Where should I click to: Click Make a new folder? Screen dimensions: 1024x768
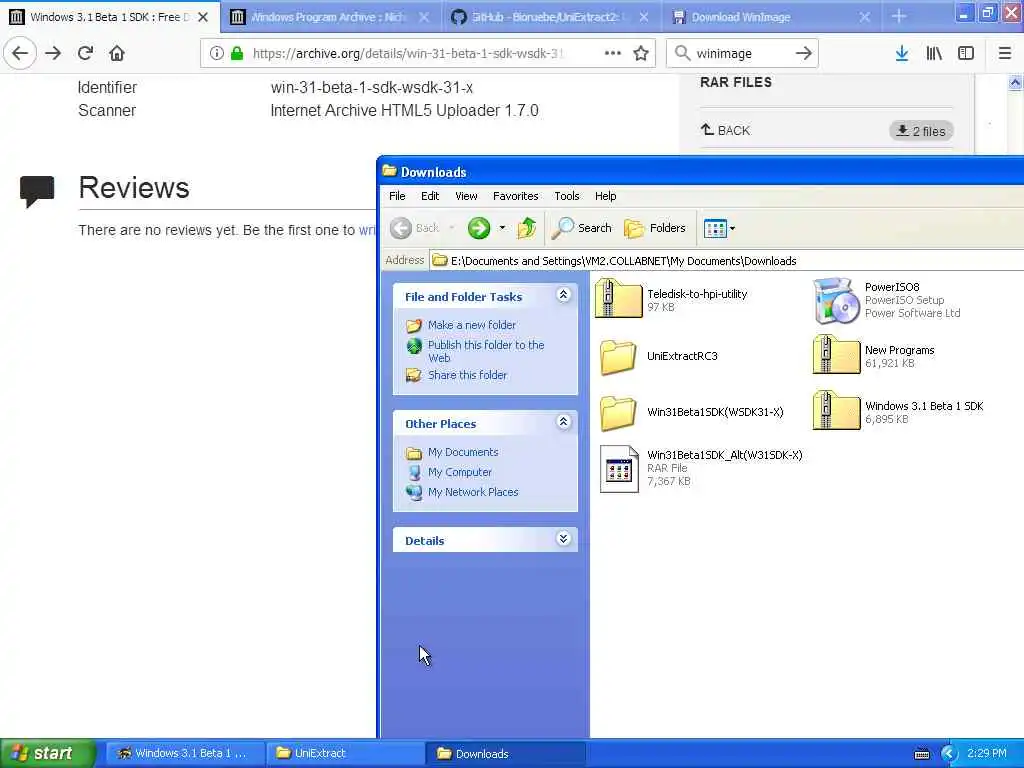click(472, 325)
